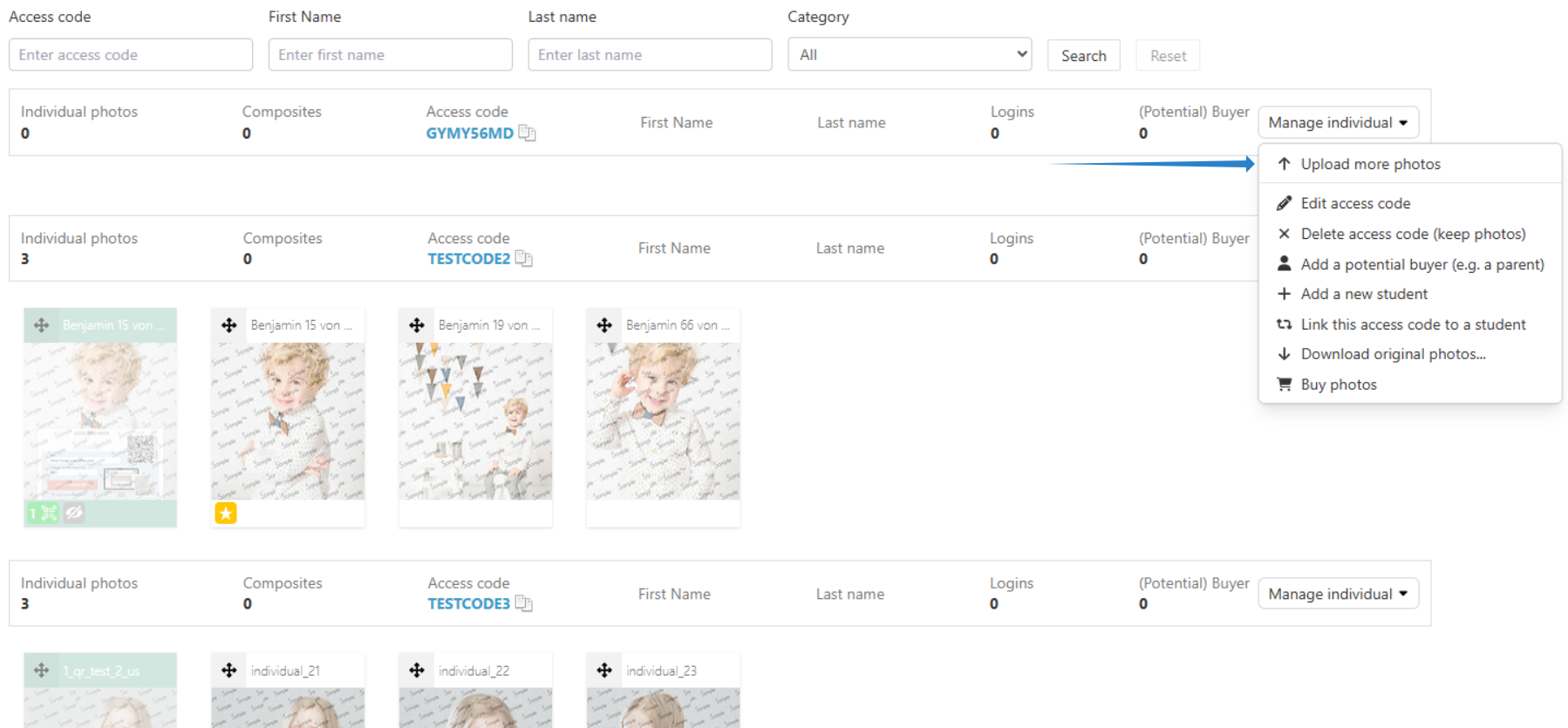Grab the move handle on the green Benjamin 15 card
The height and width of the screenshot is (728, 1568).
click(x=41, y=325)
